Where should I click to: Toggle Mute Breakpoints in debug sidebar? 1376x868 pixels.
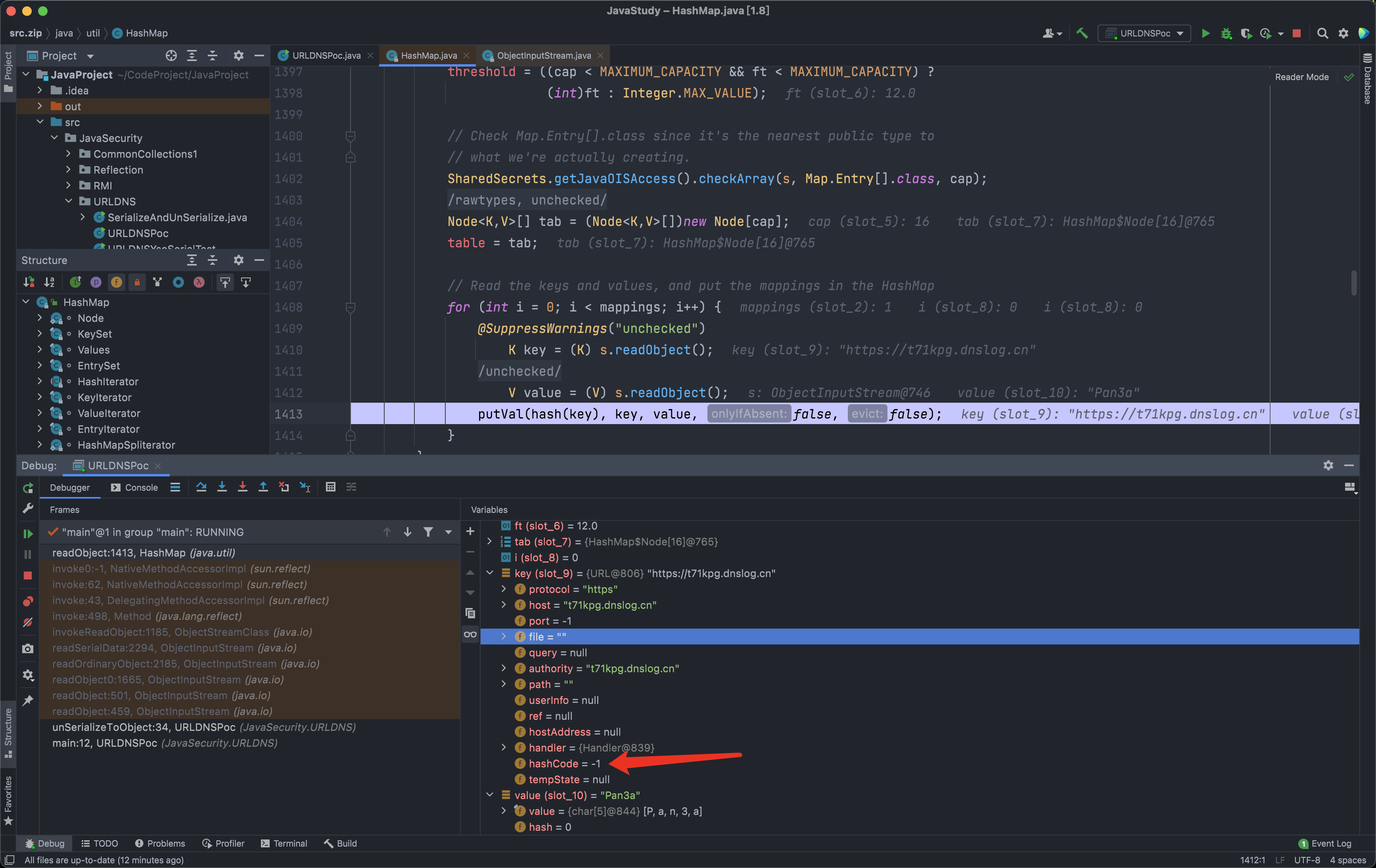point(27,622)
